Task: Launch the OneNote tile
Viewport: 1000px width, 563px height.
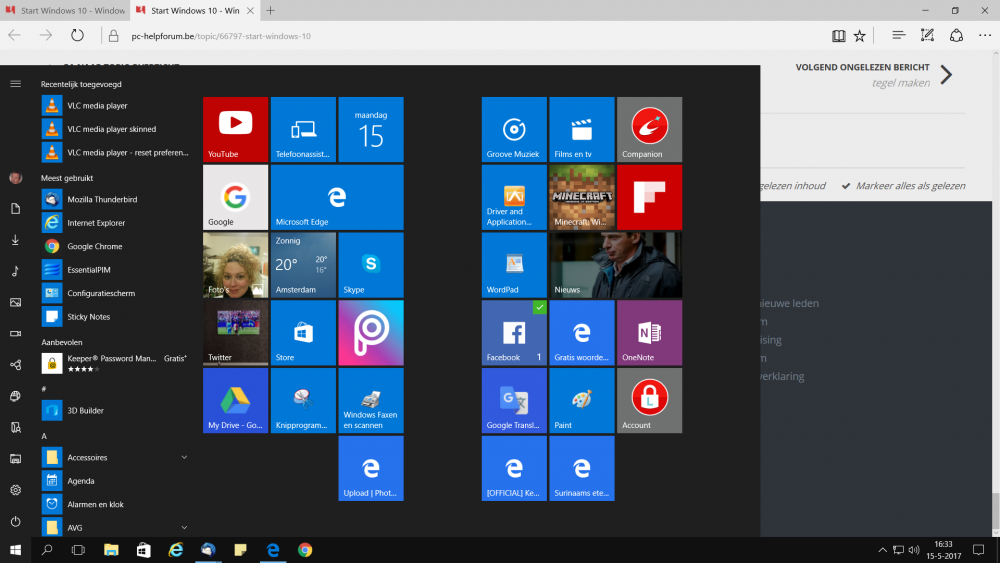Action: click(649, 332)
